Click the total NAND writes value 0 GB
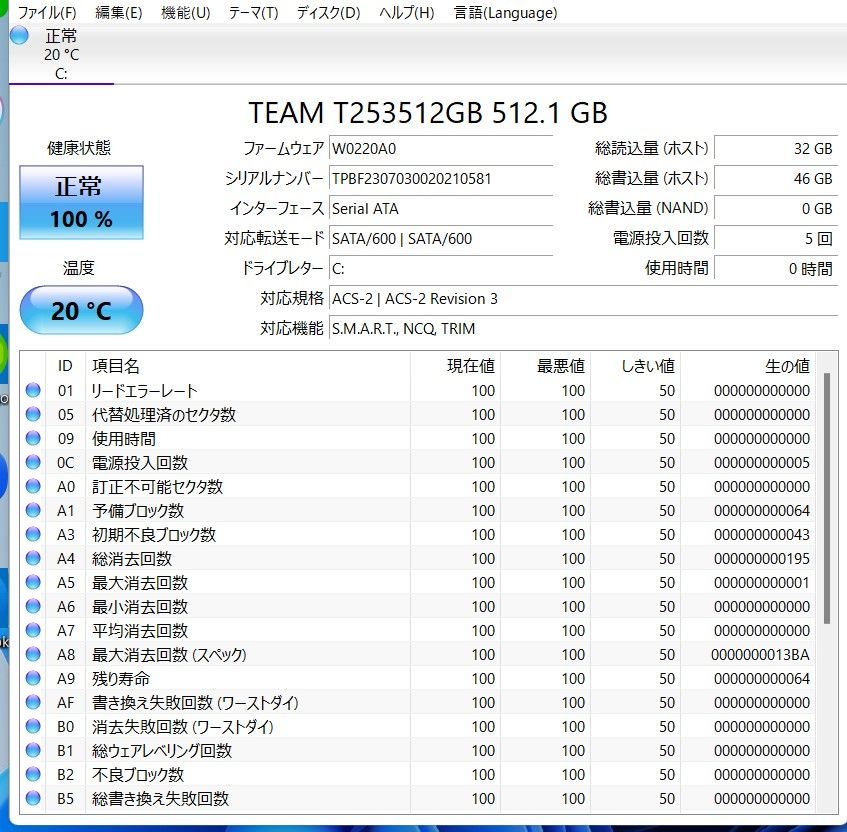This screenshot has width=847, height=832. click(x=776, y=209)
